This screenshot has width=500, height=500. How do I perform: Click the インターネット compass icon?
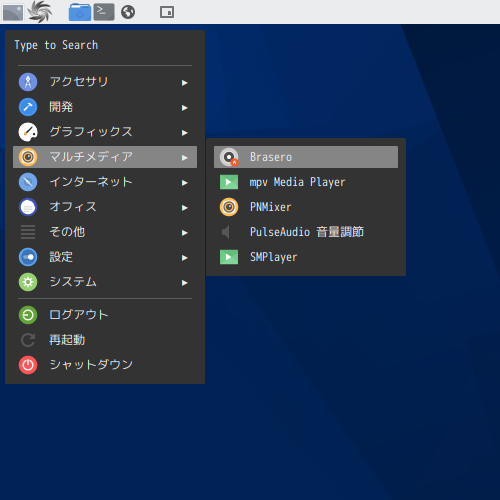pyautogui.click(x=28, y=182)
